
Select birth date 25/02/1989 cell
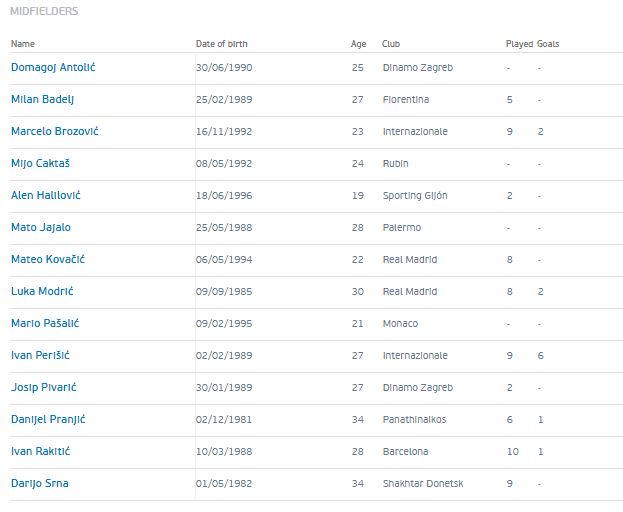tap(224, 99)
